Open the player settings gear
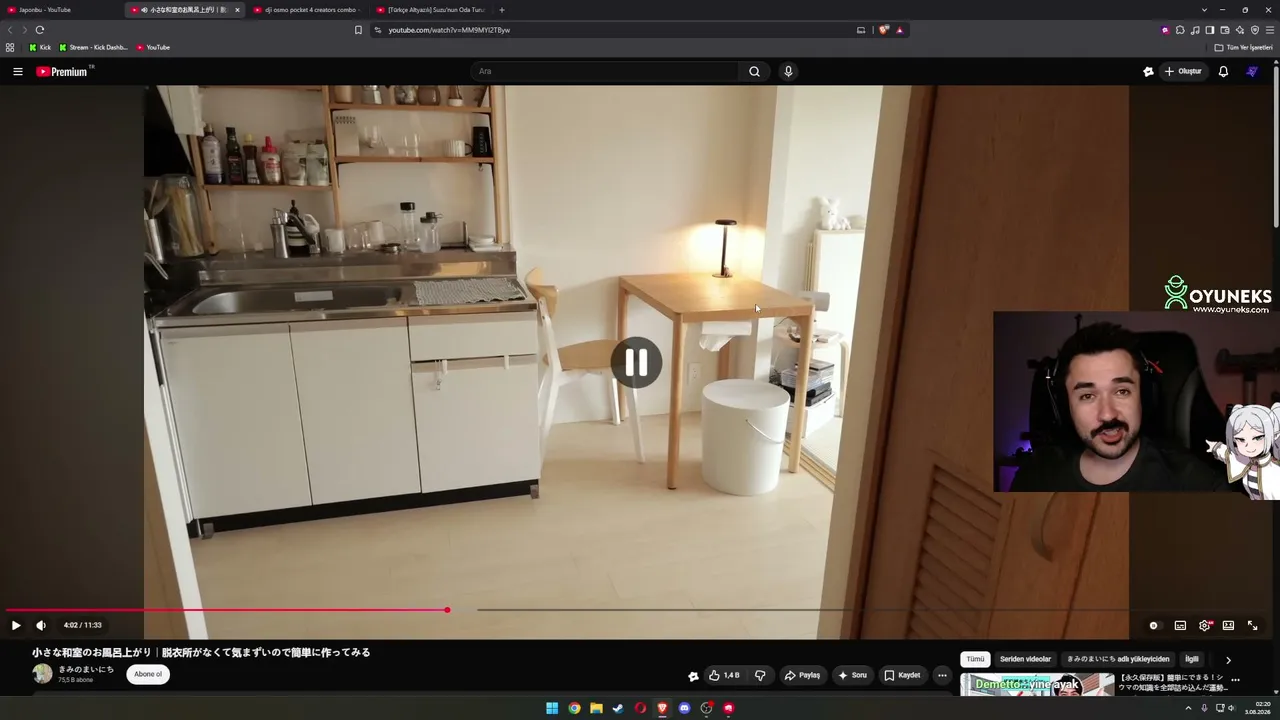Screen dimensions: 1280x720 pos(1204,625)
